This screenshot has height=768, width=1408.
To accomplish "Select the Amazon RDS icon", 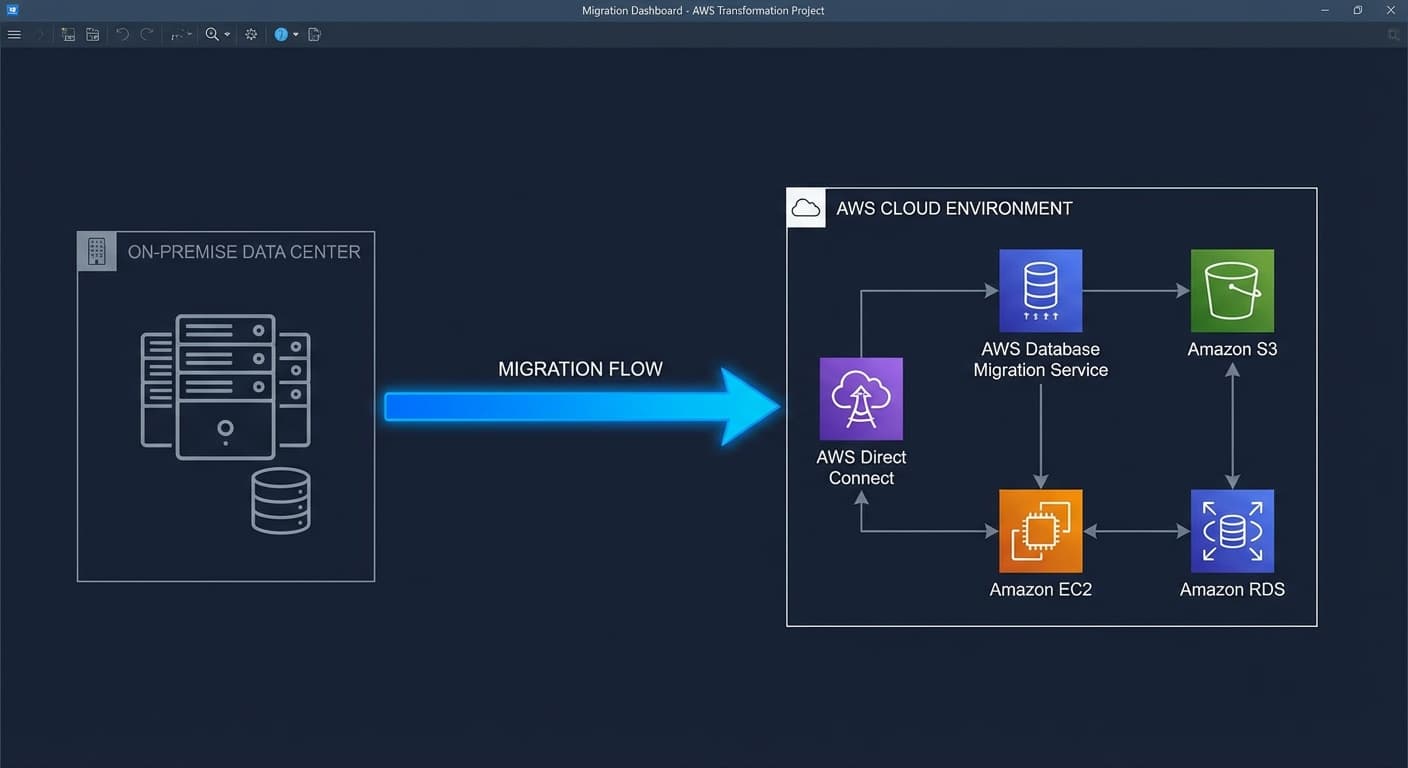I will click(x=1232, y=531).
